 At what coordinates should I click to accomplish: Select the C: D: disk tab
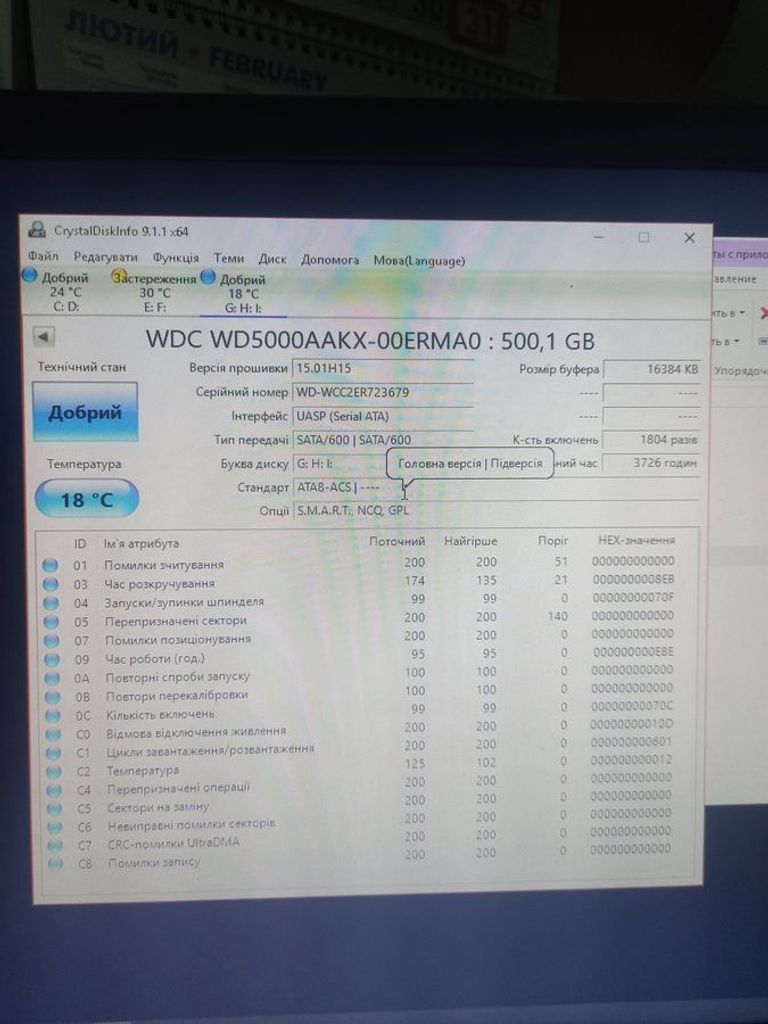tap(65, 291)
